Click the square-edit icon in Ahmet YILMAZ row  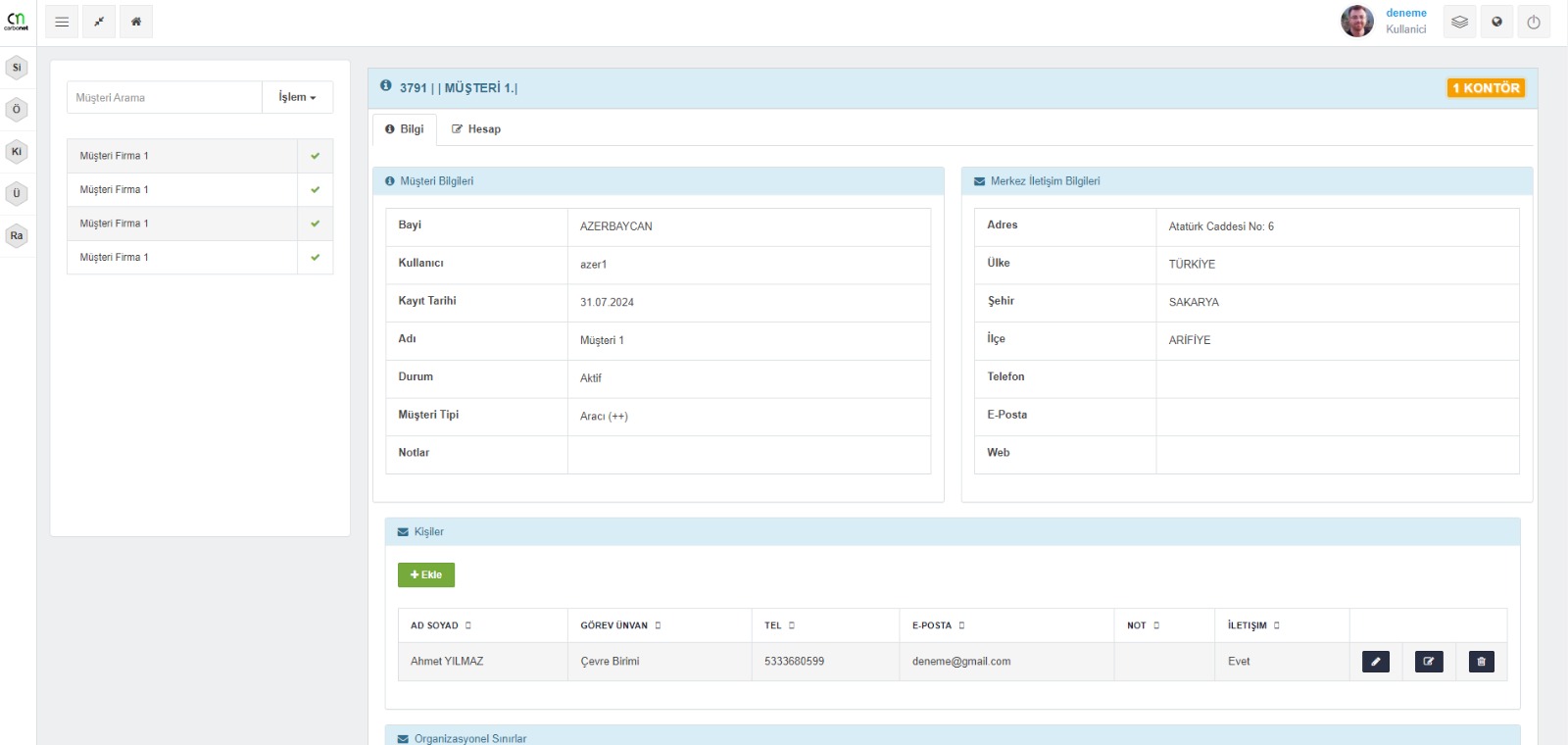pyautogui.click(x=1429, y=662)
